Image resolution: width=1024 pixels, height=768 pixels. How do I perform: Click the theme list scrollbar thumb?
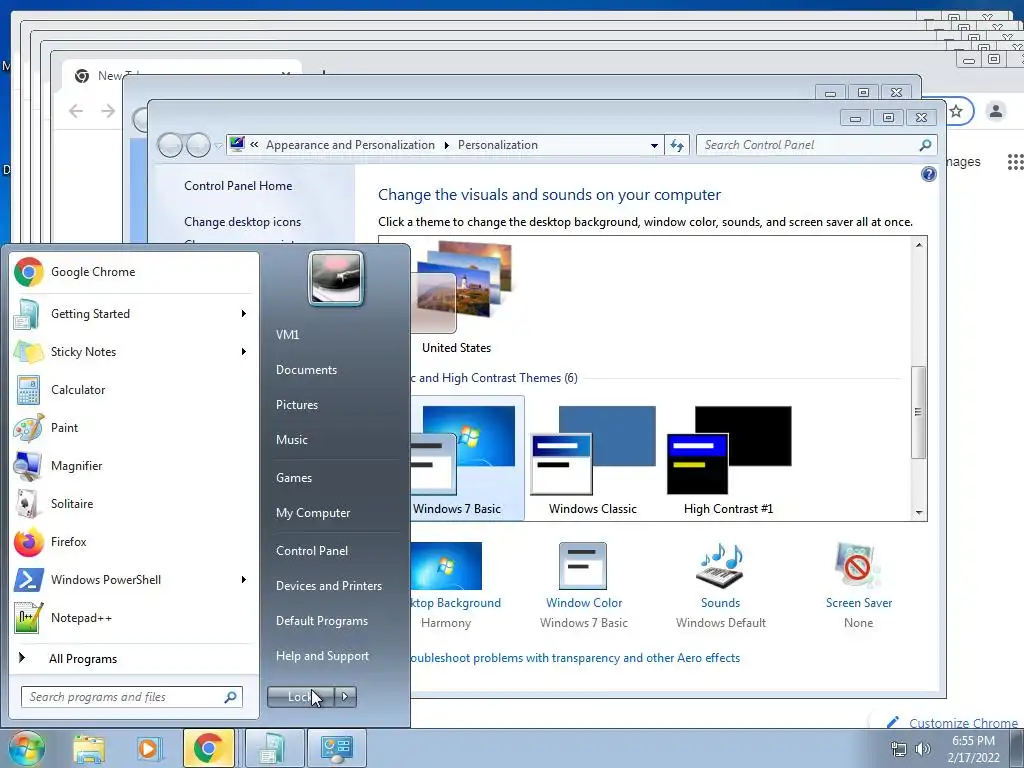click(x=918, y=412)
